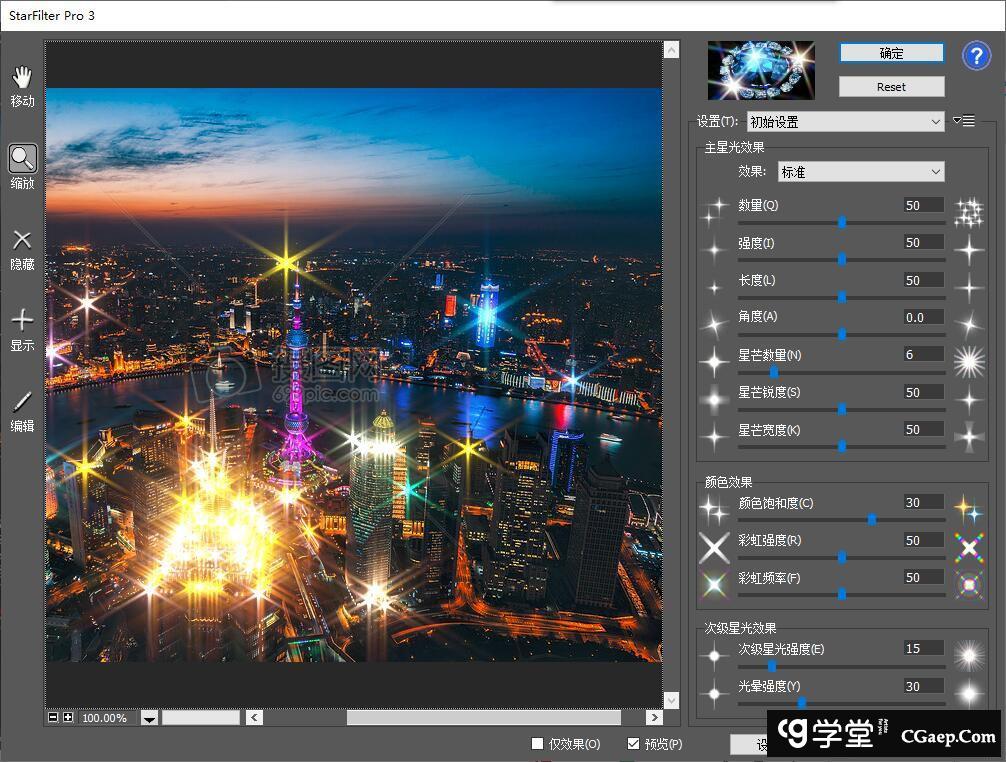Uncheck the Preview (预览) checkbox
Image resolution: width=1006 pixels, height=762 pixels.
click(633, 743)
